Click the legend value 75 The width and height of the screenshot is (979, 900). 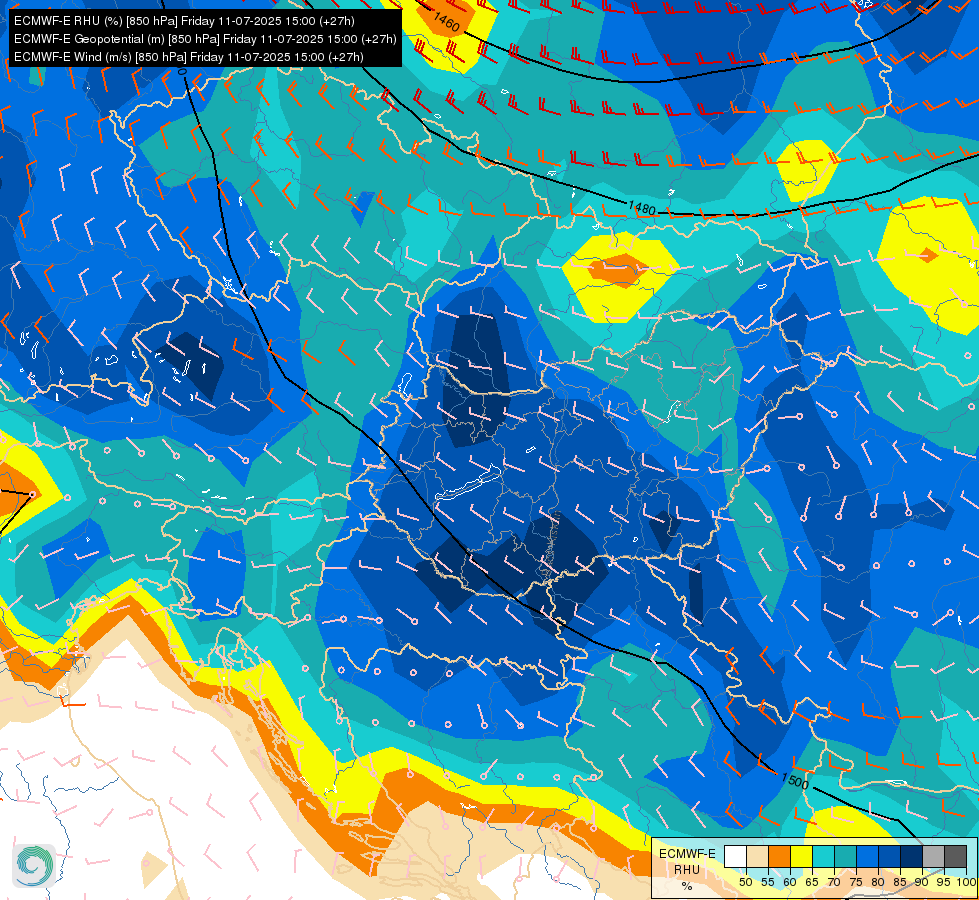pos(856,882)
